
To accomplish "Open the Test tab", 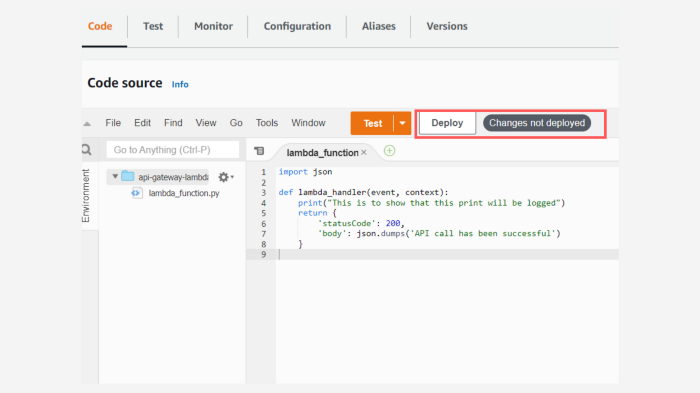I will point(153,26).
